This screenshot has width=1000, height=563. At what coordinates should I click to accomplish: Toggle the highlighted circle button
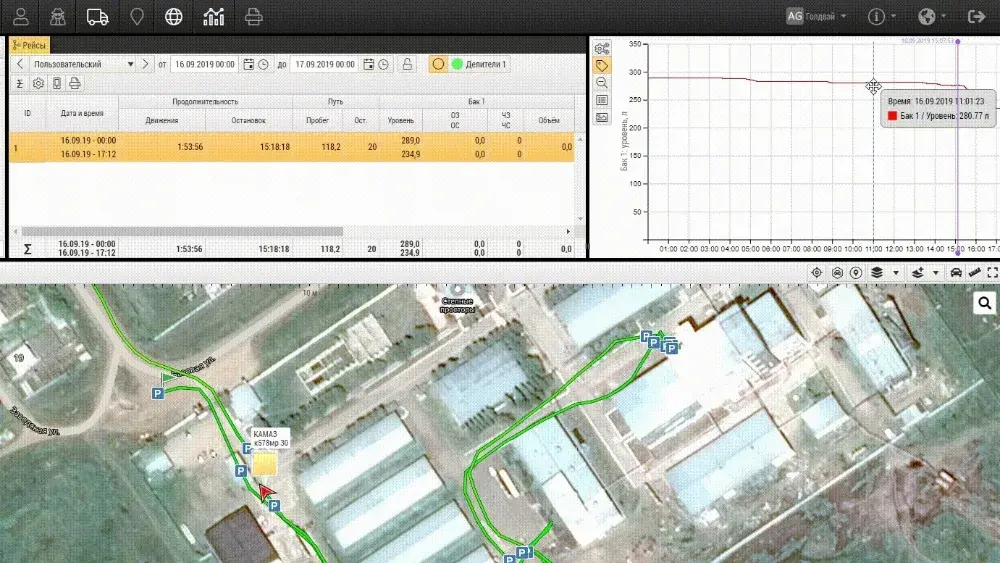coord(438,64)
